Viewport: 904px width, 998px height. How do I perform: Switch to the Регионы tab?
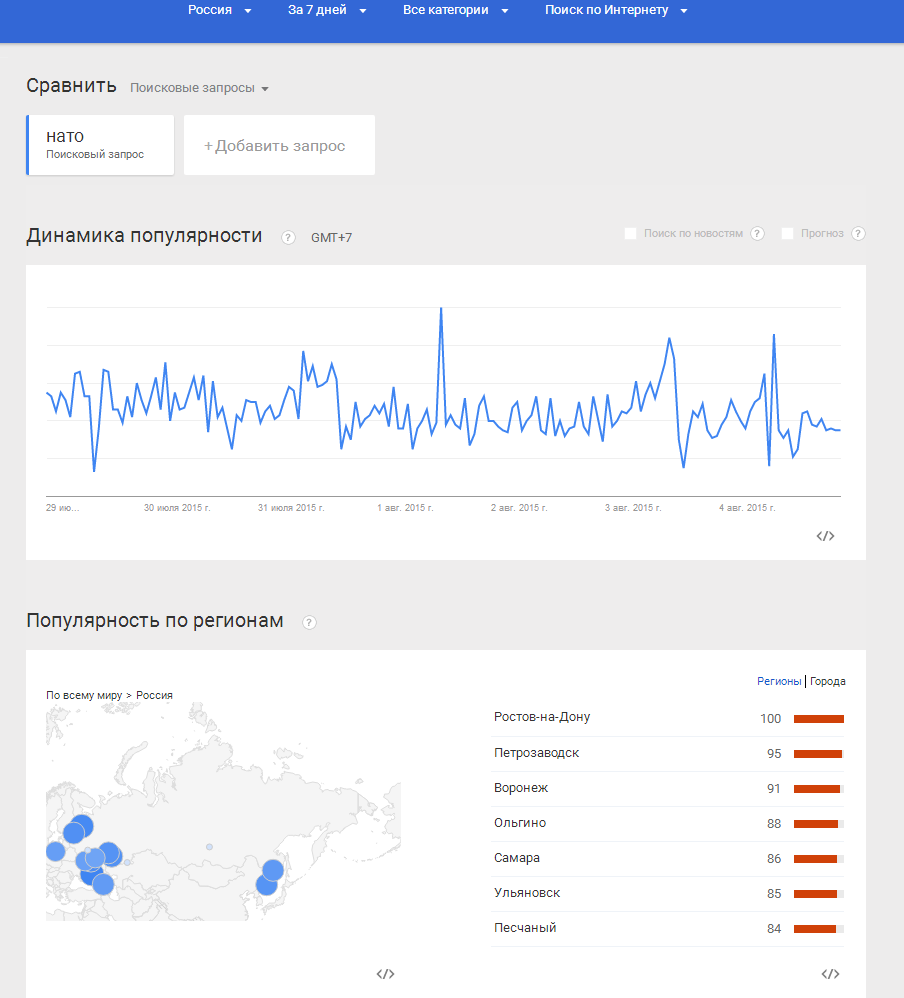pyautogui.click(x=779, y=681)
